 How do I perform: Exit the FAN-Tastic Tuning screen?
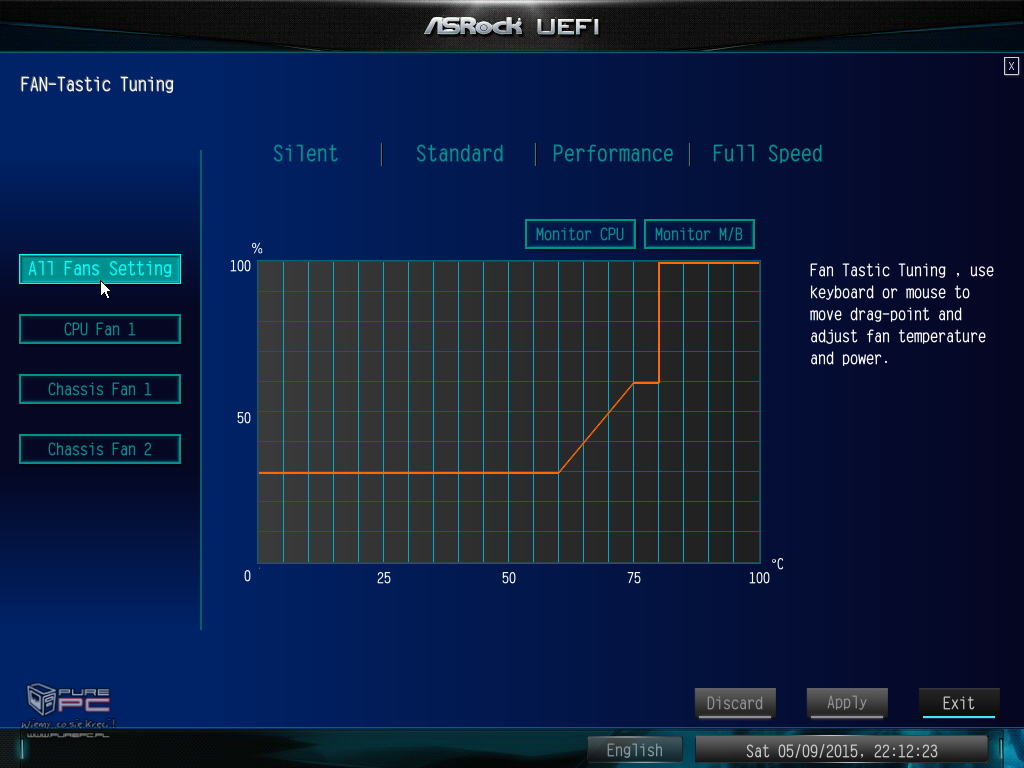click(959, 703)
